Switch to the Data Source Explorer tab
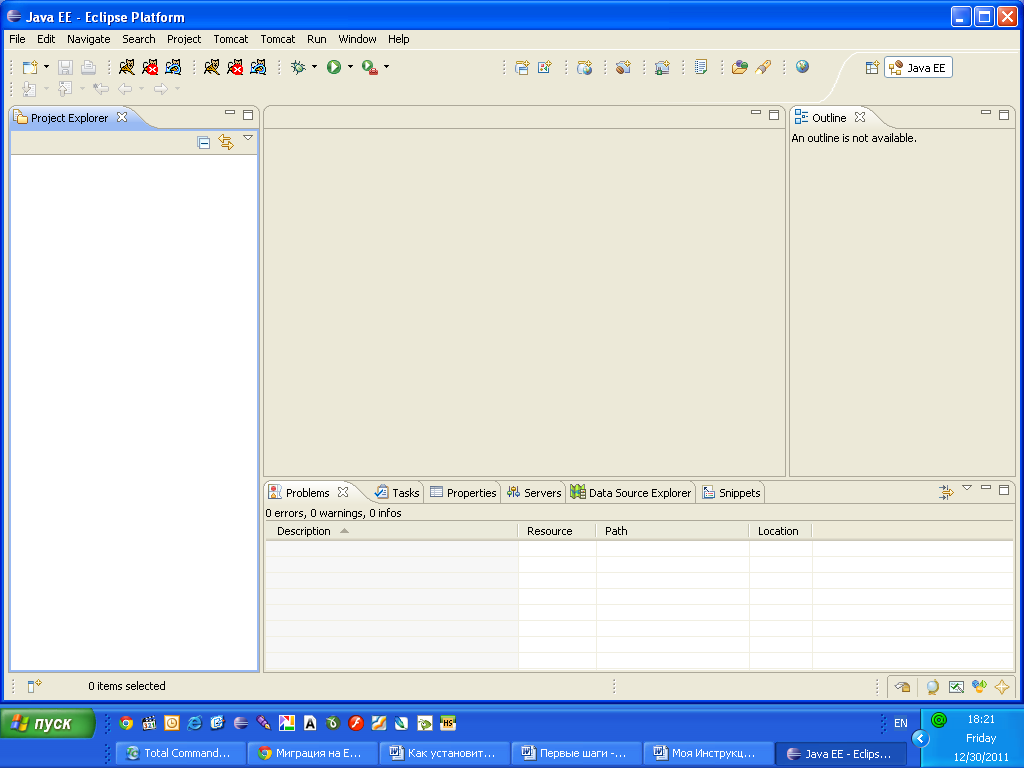Viewport: 1024px width, 768px height. (631, 493)
